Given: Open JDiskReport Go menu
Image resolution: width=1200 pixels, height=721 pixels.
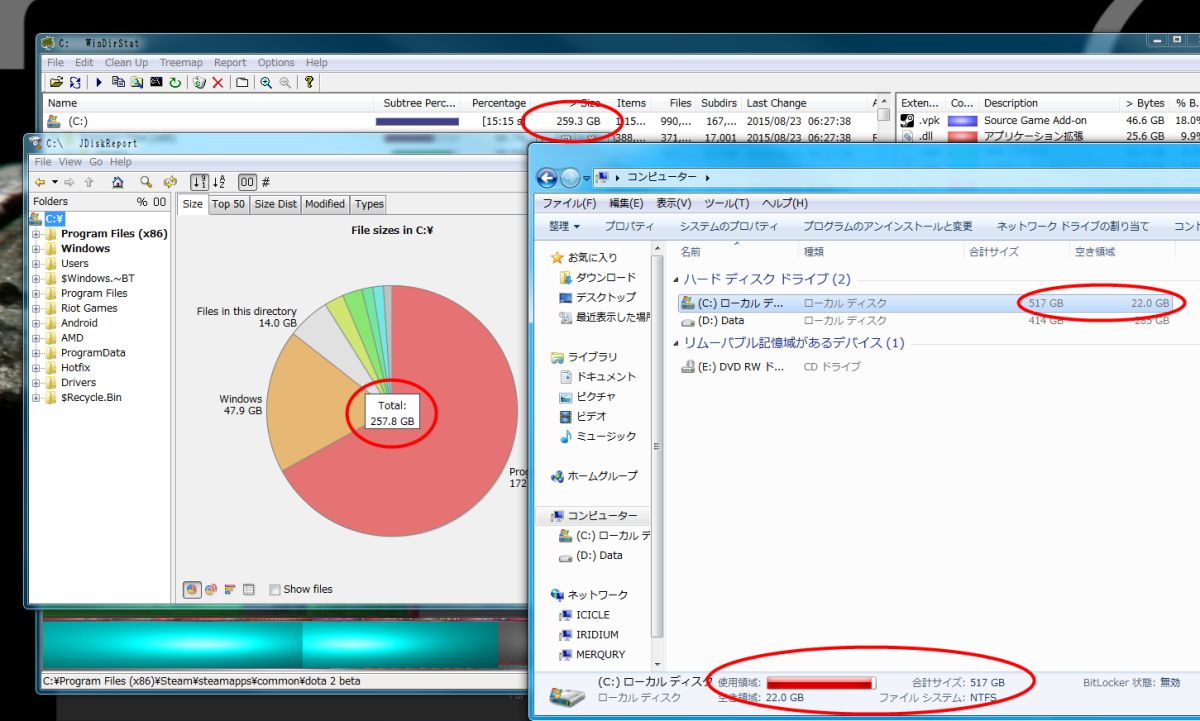Looking at the screenshot, I should click(x=96, y=162).
